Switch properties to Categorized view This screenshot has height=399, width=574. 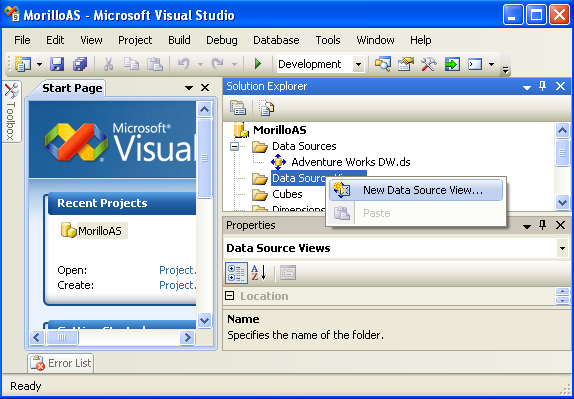236,273
